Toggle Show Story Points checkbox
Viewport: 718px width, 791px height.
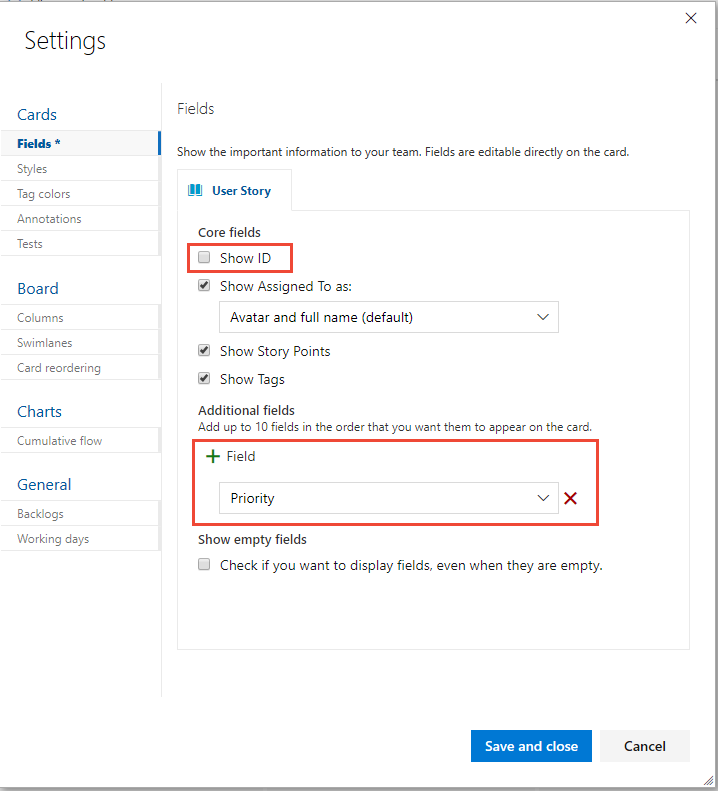pyautogui.click(x=204, y=351)
